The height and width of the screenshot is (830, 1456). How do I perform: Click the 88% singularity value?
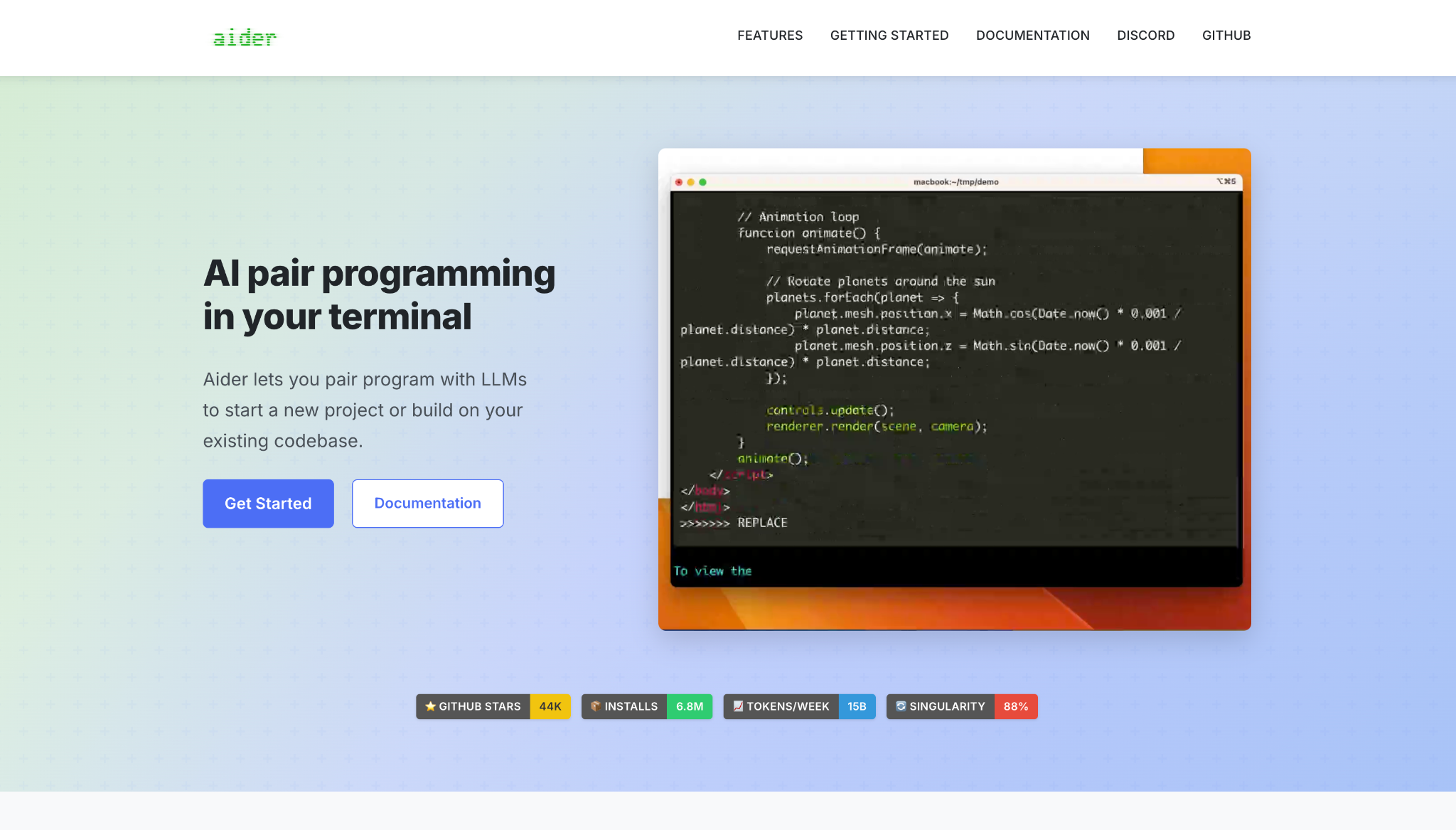[1016, 706]
